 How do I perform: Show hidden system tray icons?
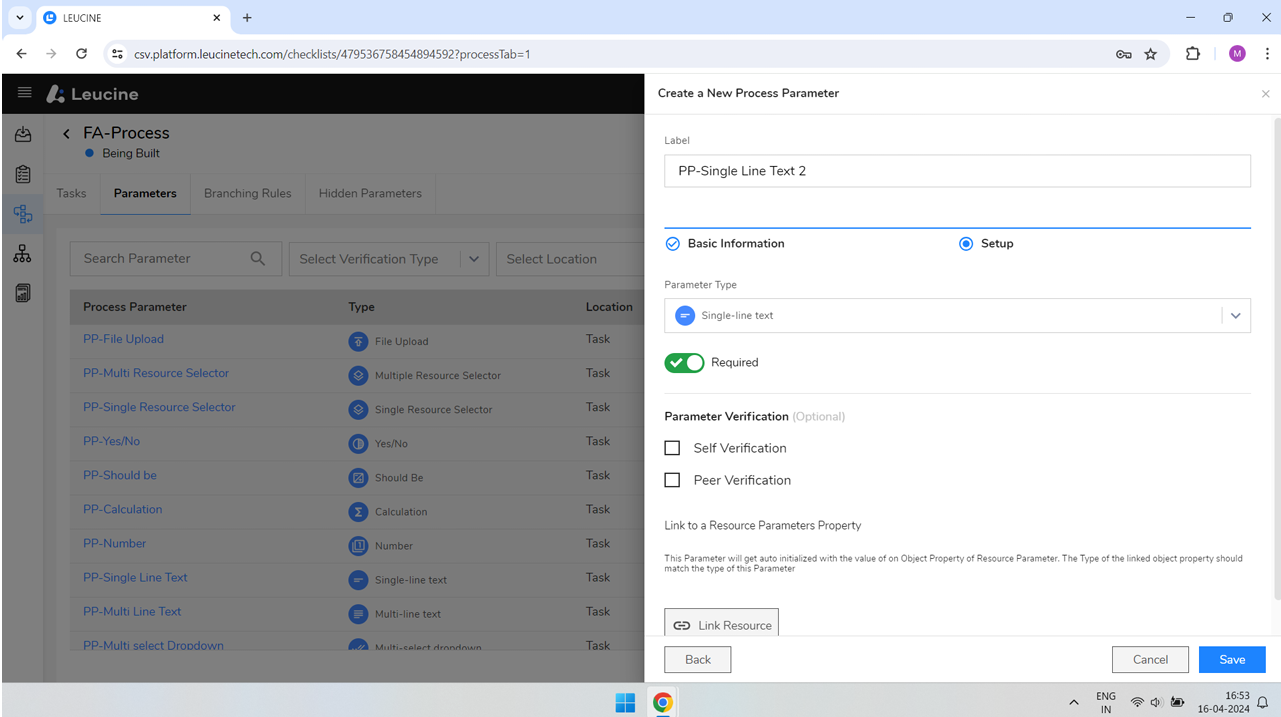tap(1074, 703)
